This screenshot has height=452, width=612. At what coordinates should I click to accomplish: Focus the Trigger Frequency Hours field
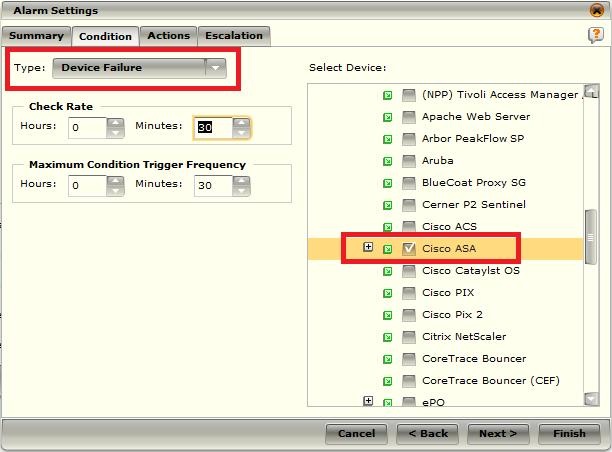tap(87, 186)
